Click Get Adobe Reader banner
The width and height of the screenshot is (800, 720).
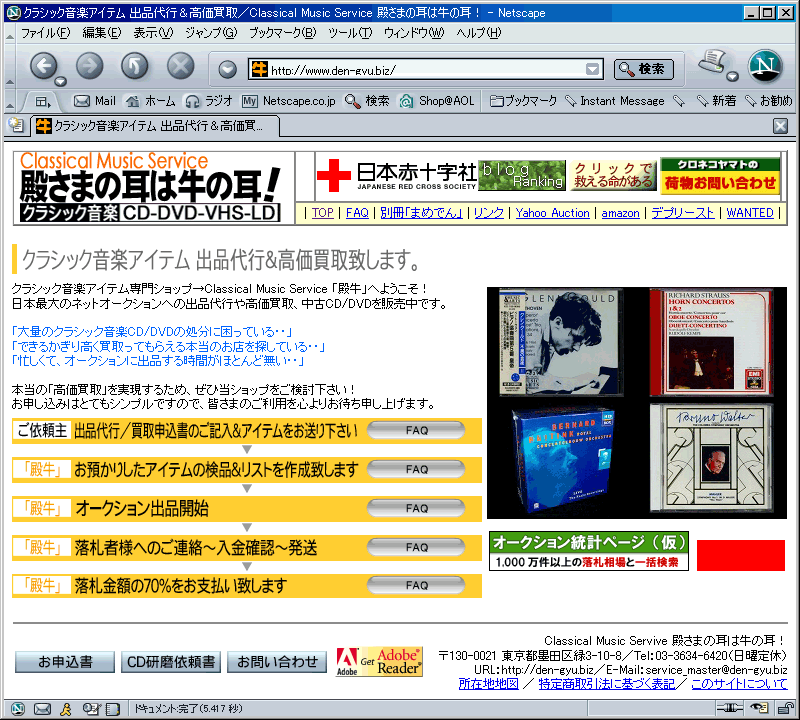tap(379, 662)
